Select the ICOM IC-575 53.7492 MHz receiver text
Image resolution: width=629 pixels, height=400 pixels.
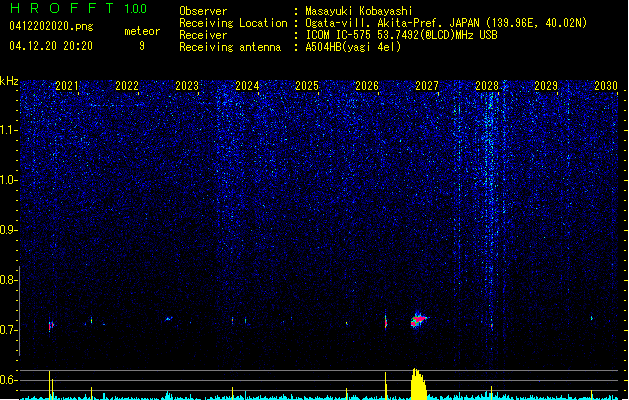tap(402, 35)
